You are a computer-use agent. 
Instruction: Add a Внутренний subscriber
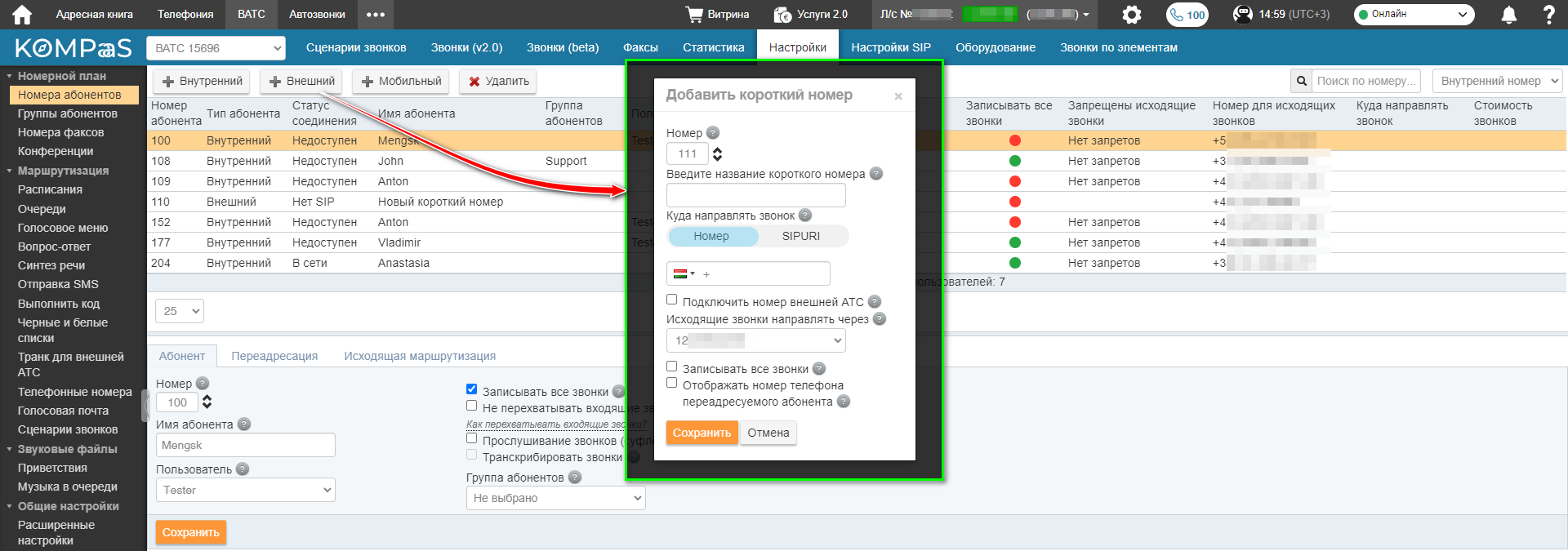(203, 81)
